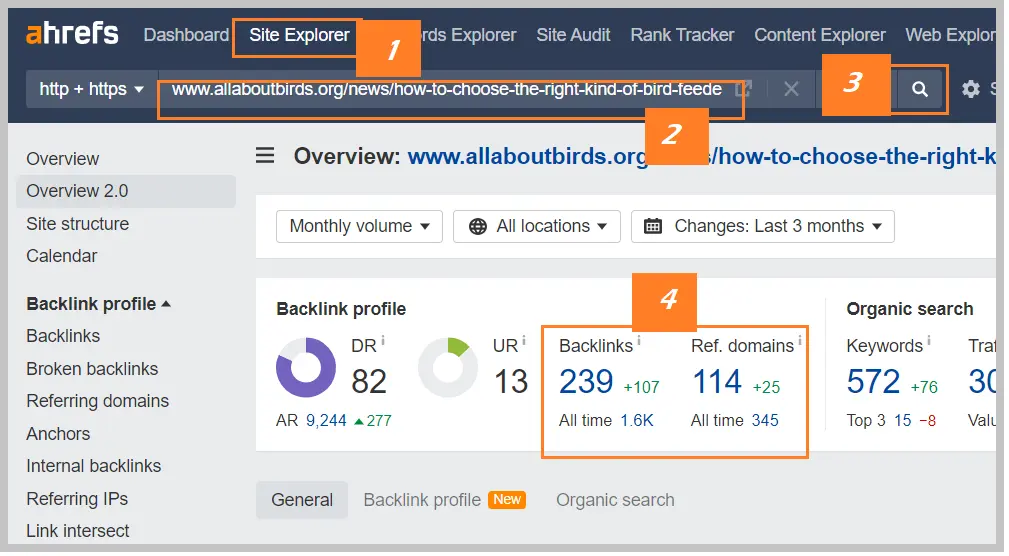Open Site Audit in top navigation
This screenshot has width=1009, height=556.
pyautogui.click(x=573, y=35)
